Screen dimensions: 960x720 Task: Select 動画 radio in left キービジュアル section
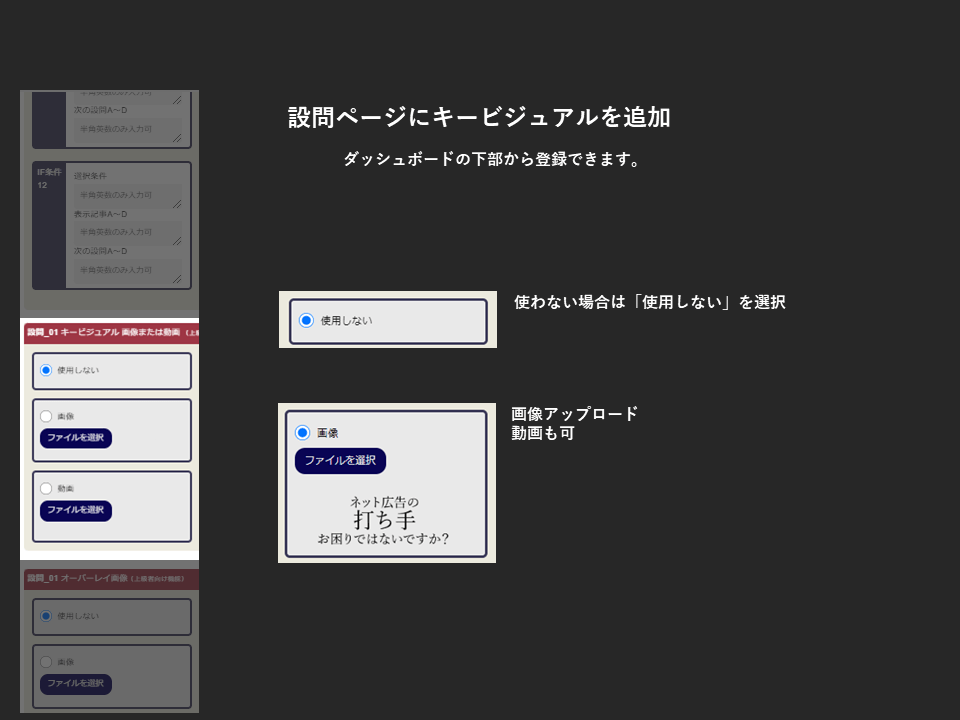point(46,488)
